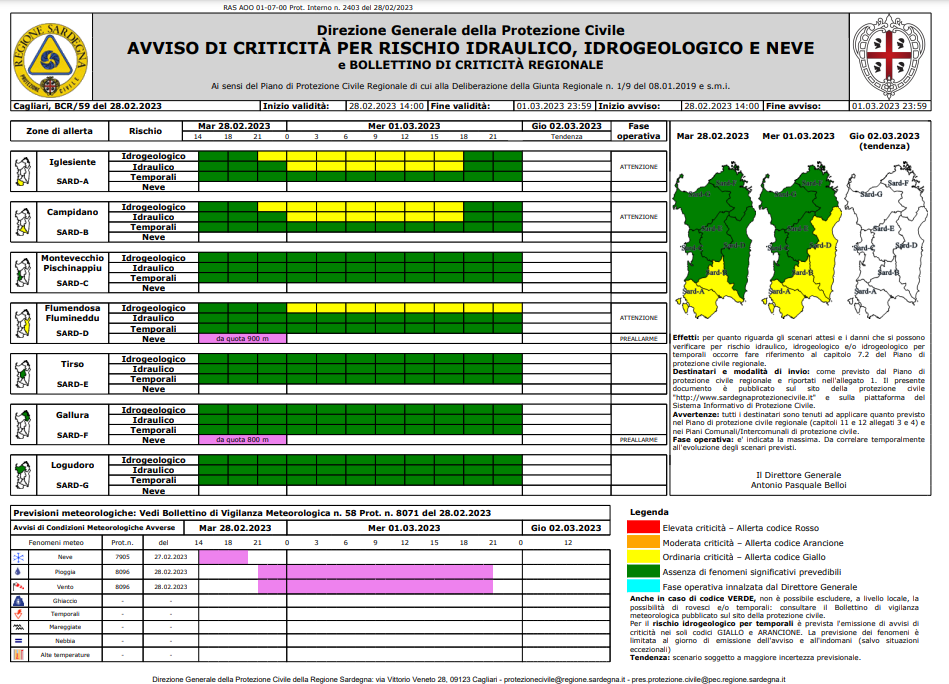Click the SARD-G zone code
Image resolution: width=949 pixels, height=684 pixels.
click(x=73, y=485)
